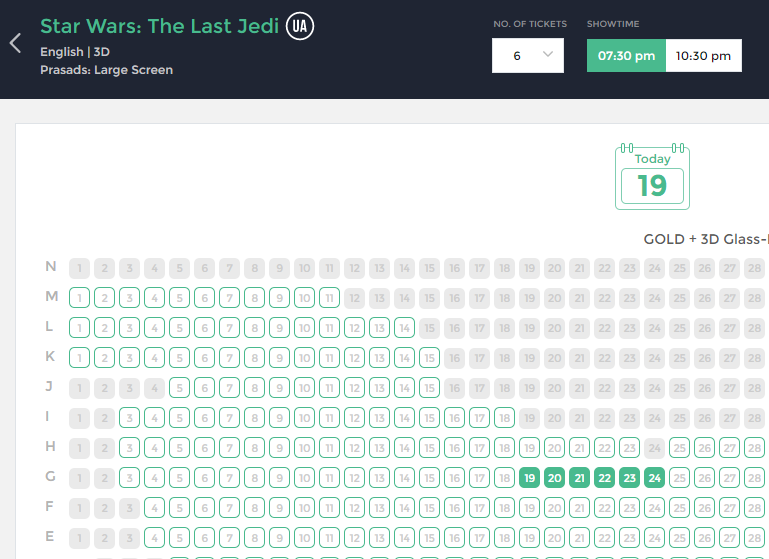Select seat 13 in row K
The height and width of the screenshot is (559, 769).
380,358
